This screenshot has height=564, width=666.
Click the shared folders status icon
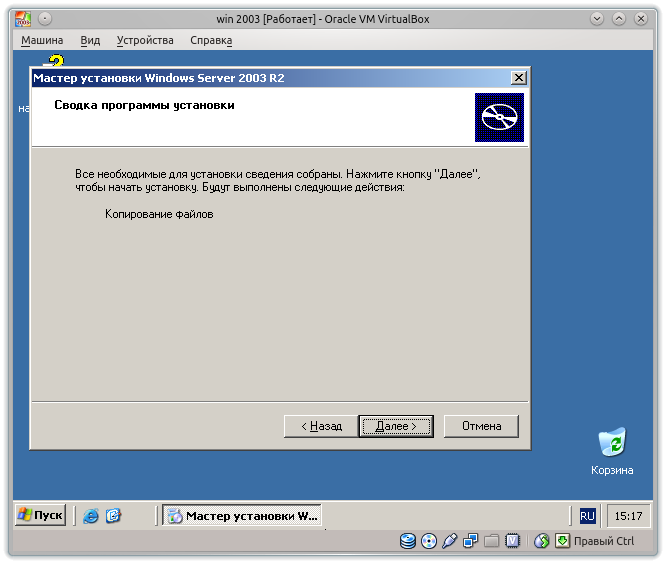(x=491, y=541)
